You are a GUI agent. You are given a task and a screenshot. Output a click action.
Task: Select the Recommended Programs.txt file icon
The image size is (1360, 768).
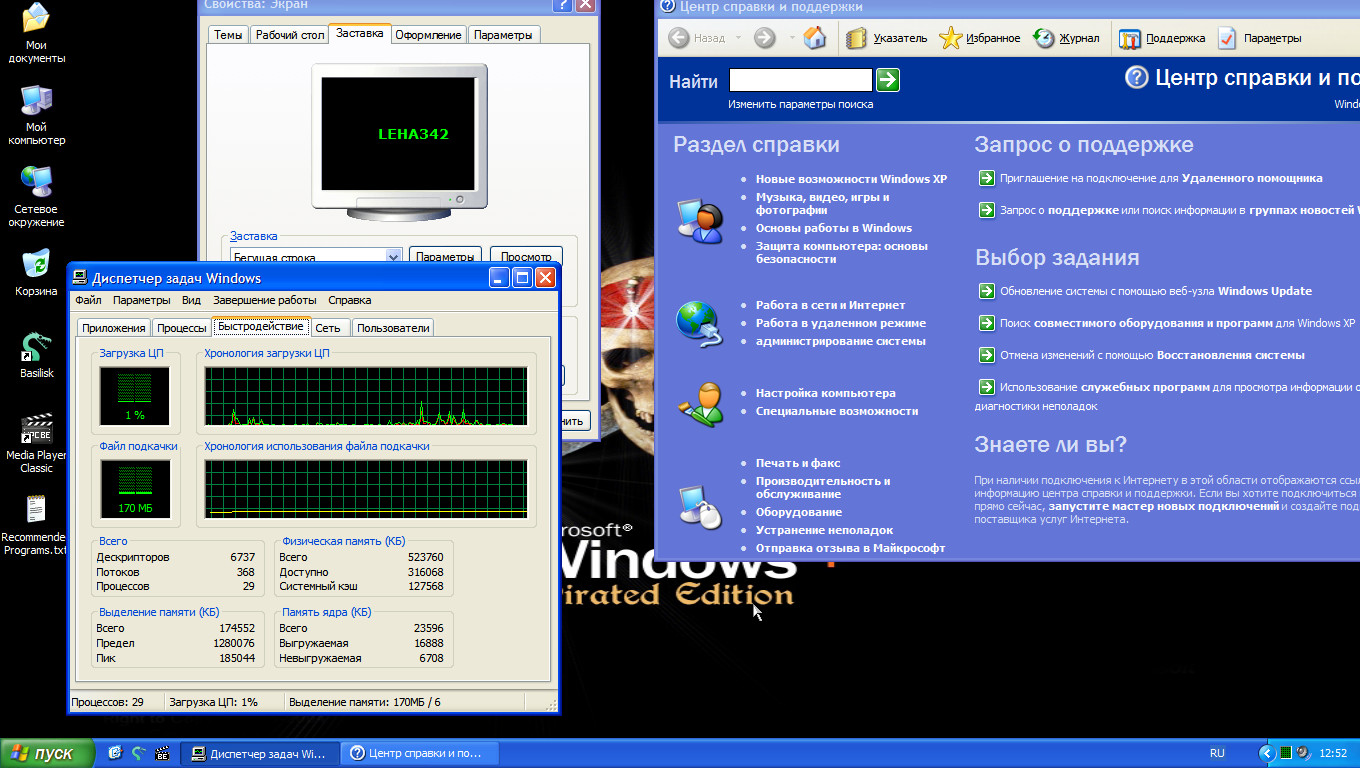click(35, 525)
